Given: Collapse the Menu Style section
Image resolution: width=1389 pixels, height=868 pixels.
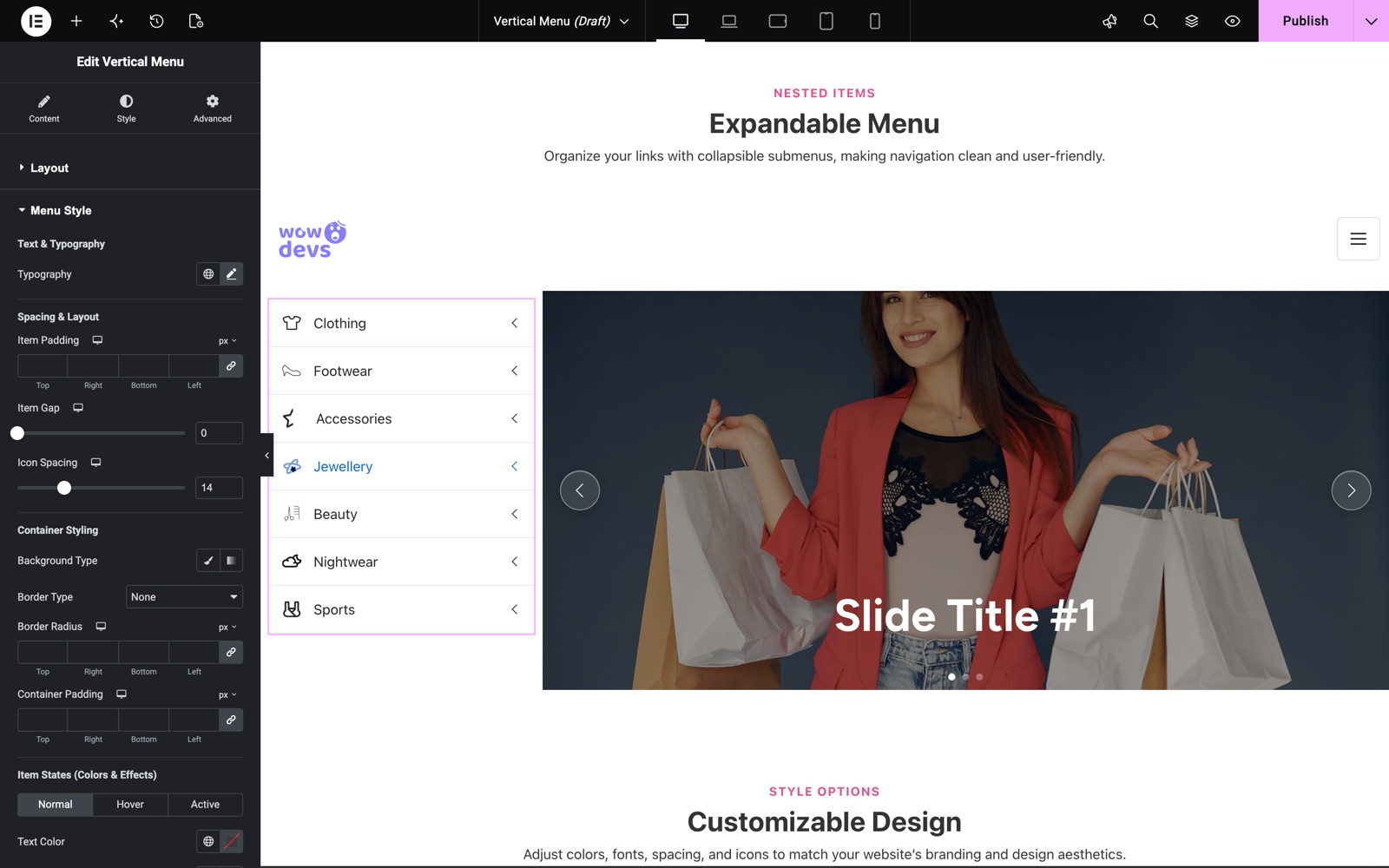Looking at the screenshot, I should pos(130,210).
